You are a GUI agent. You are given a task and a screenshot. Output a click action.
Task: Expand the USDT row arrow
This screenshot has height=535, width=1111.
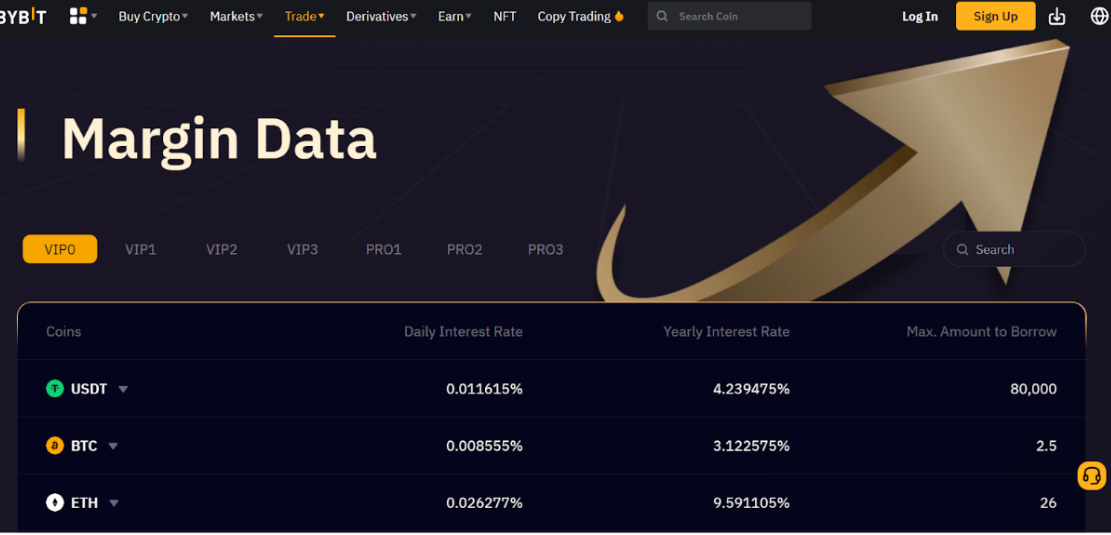[123, 389]
